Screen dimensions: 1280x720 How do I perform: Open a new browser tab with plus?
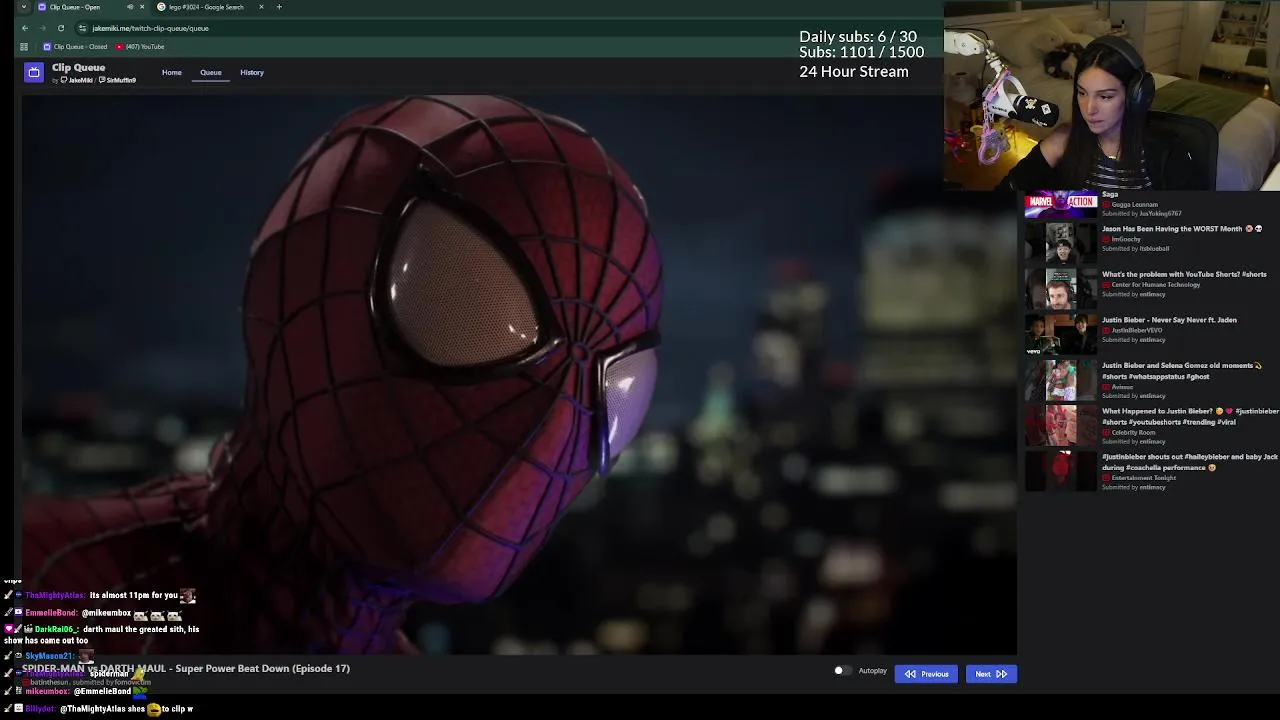pyautogui.click(x=279, y=7)
